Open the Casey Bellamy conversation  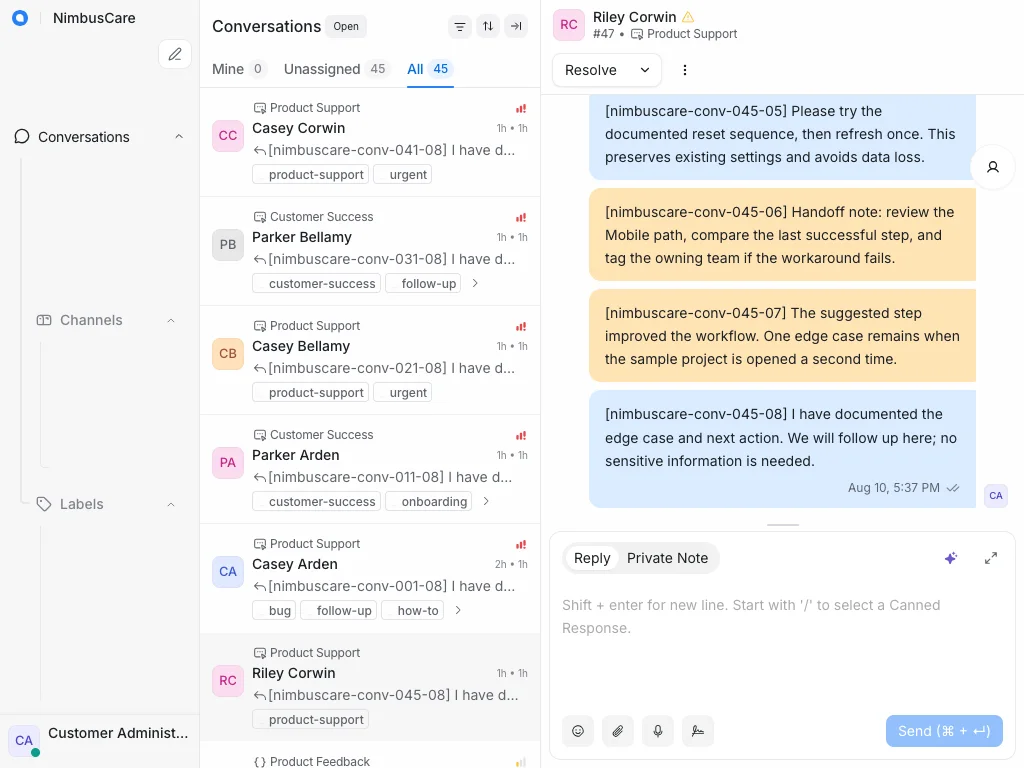point(370,360)
